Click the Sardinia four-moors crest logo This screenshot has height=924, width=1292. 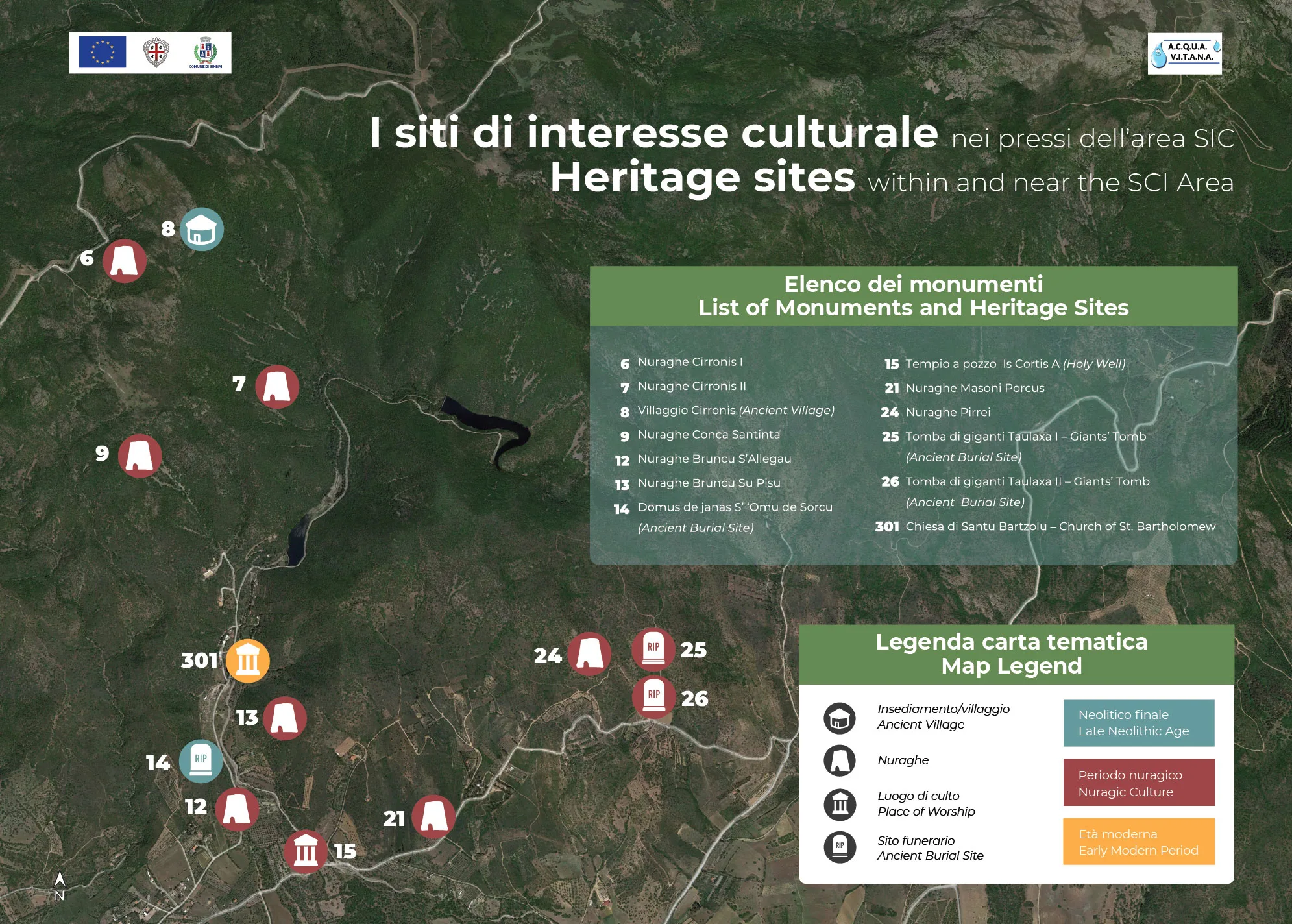[156, 53]
